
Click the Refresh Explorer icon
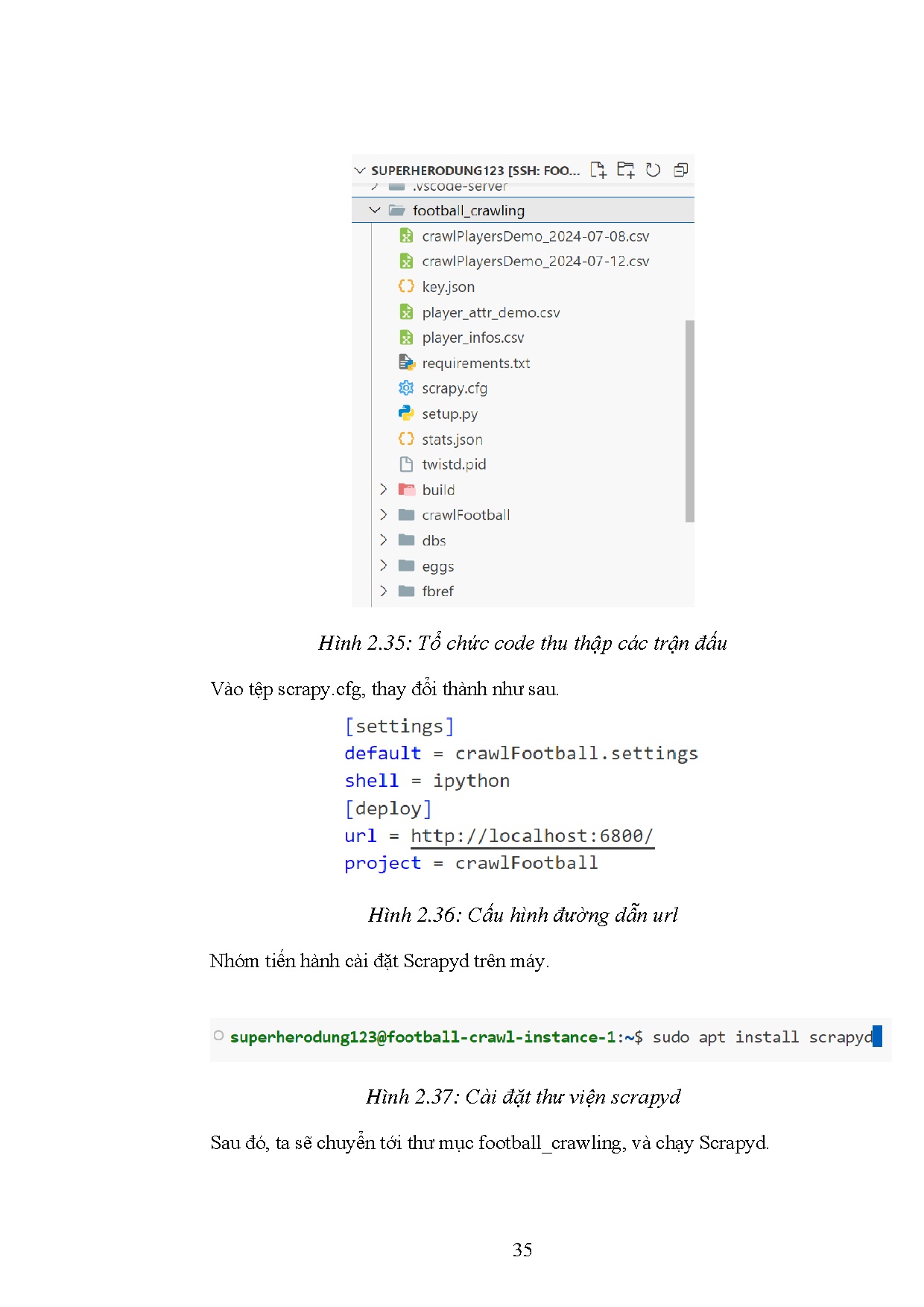coord(653,170)
